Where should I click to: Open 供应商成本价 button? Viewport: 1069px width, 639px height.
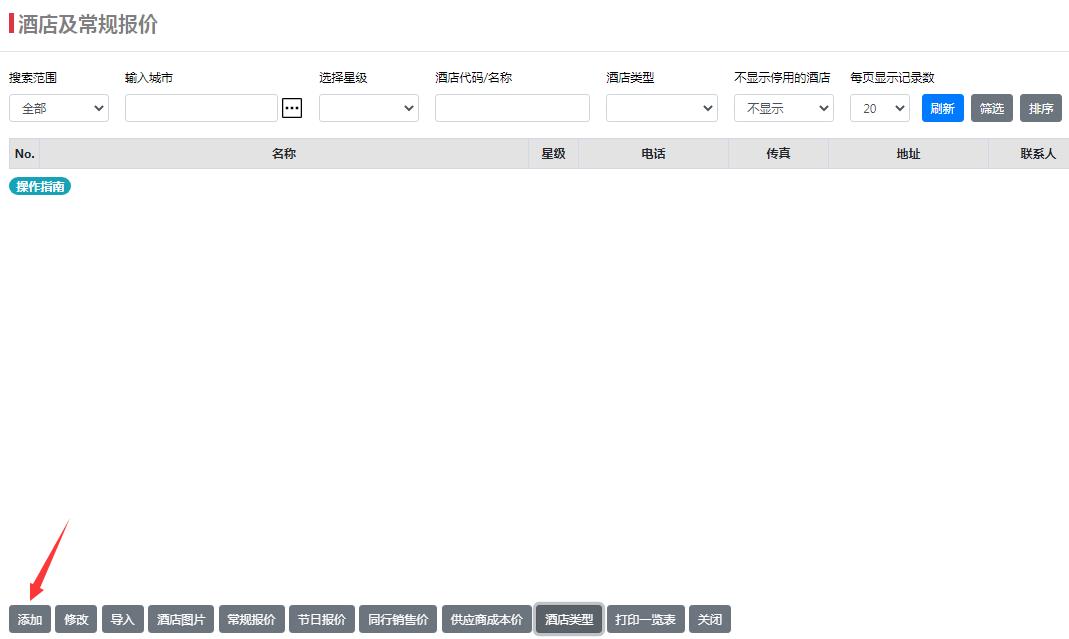click(x=486, y=619)
